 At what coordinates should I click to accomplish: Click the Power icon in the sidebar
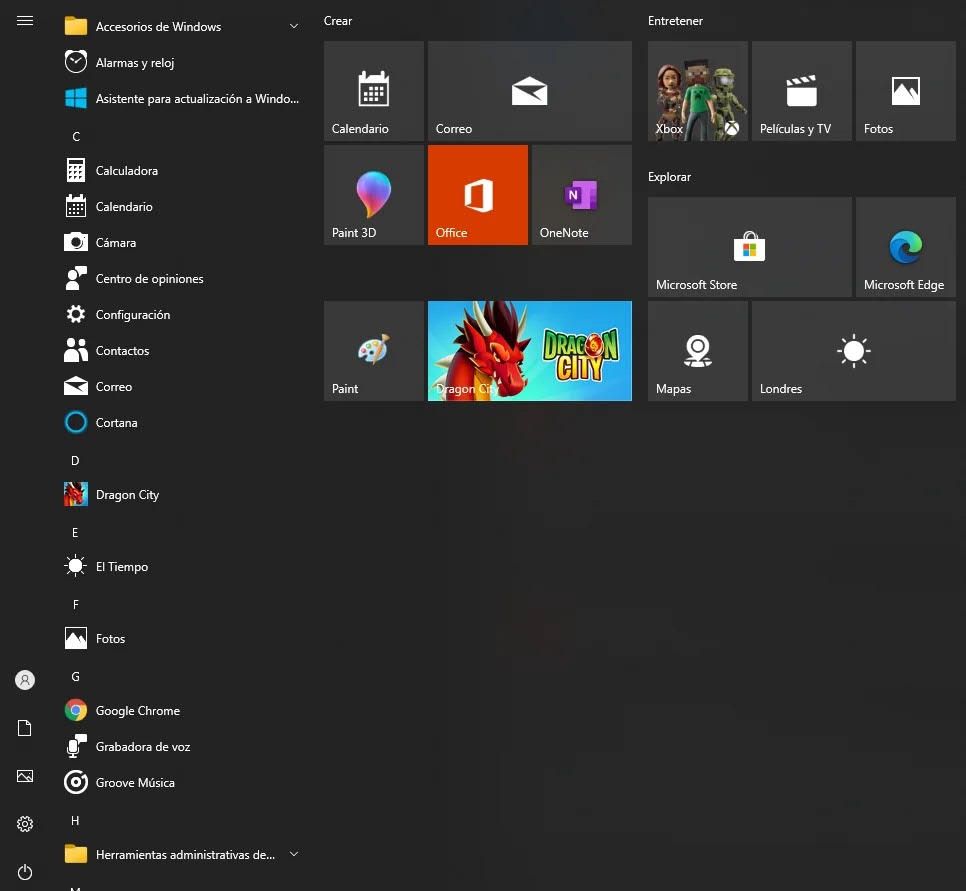[25, 872]
